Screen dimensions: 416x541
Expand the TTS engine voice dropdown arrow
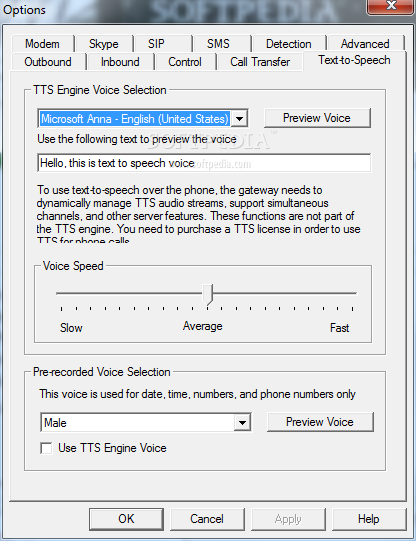(x=239, y=119)
